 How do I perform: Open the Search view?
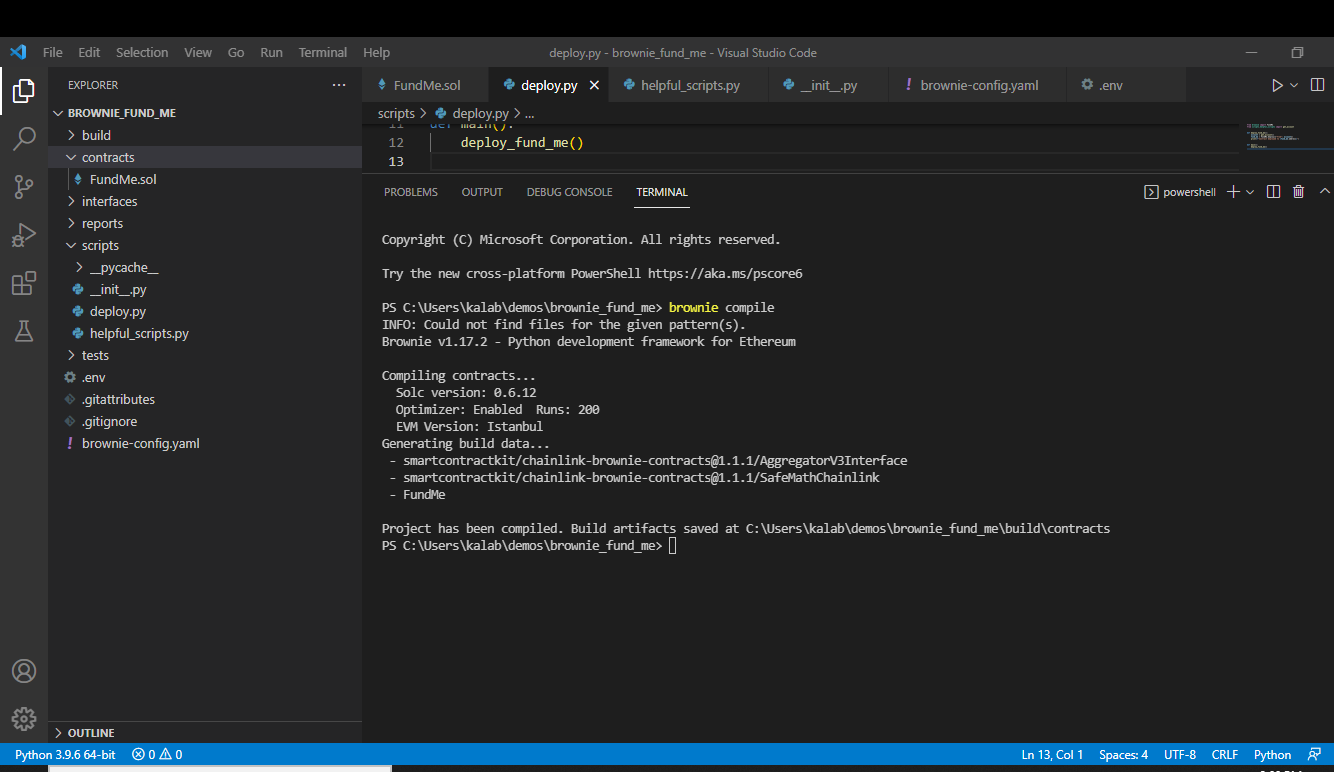click(x=24, y=139)
